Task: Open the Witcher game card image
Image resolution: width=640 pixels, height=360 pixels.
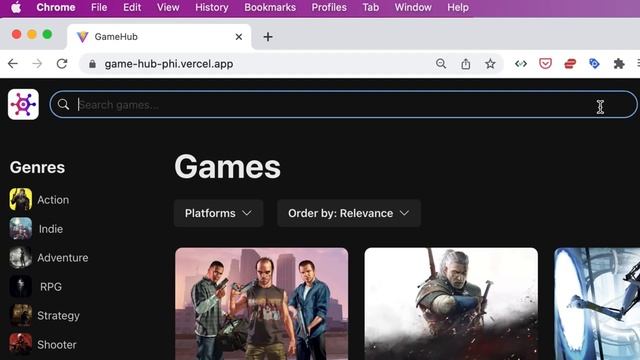Action: [451, 304]
